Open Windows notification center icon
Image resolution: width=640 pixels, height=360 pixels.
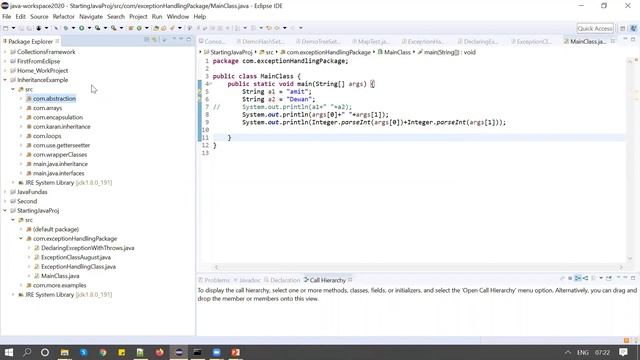coord(623,352)
